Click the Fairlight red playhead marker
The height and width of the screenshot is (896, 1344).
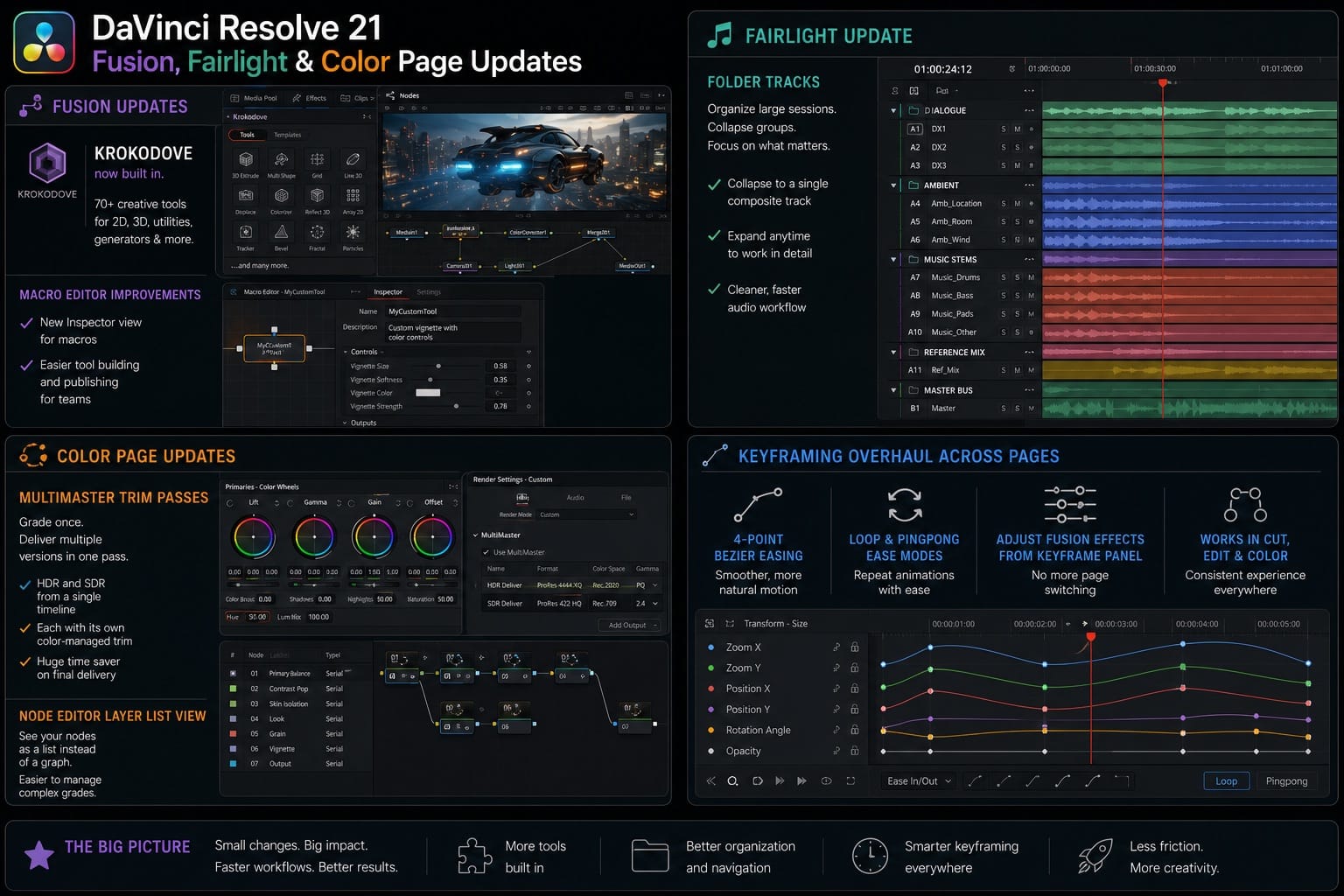tap(1163, 83)
